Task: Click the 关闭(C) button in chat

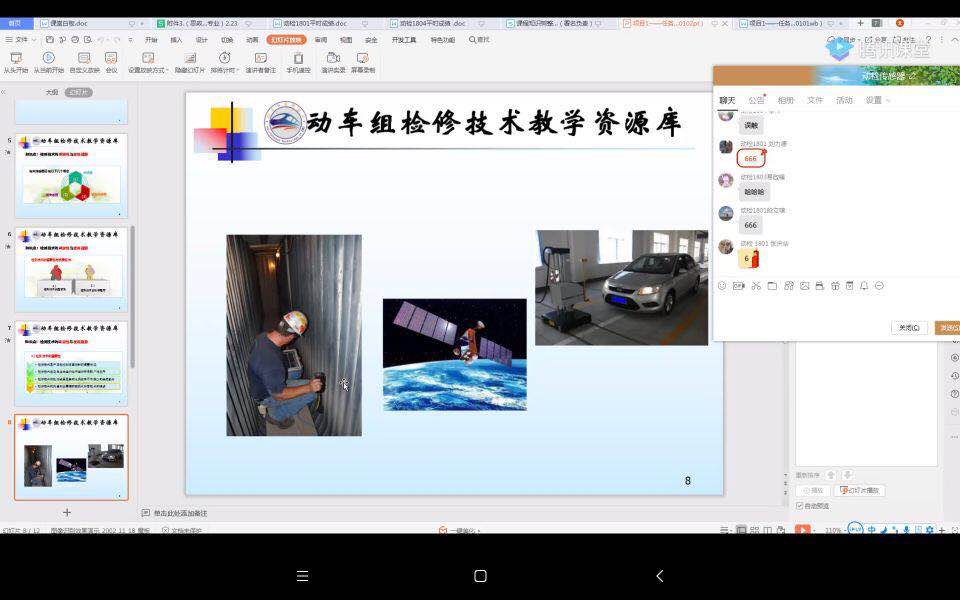Action: point(908,328)
